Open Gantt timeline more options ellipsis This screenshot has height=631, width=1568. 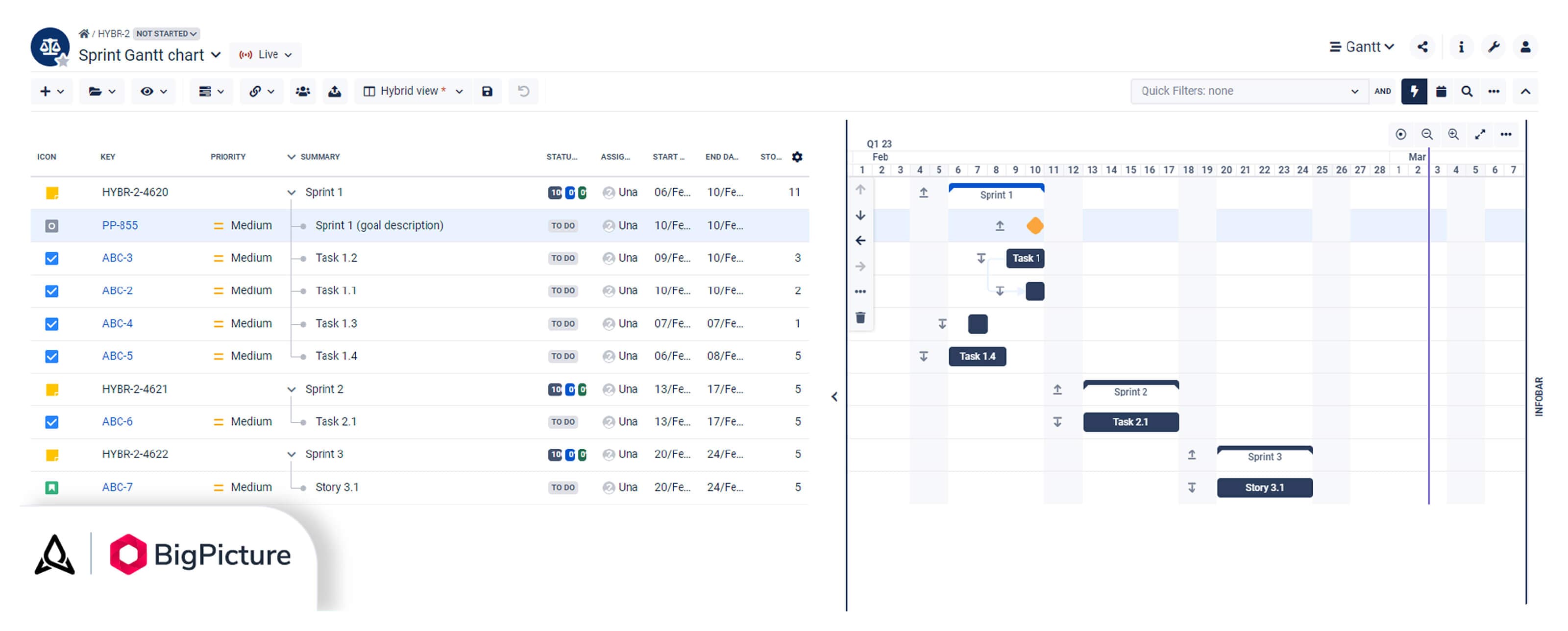[x=1506, y=134]
